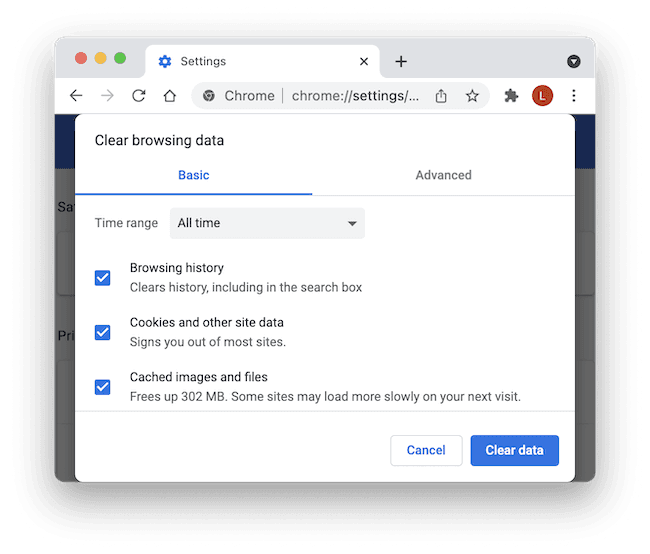Screen dimensions: 650x554
Task: Switch to the Basic tab
Action: pos(194,175)
